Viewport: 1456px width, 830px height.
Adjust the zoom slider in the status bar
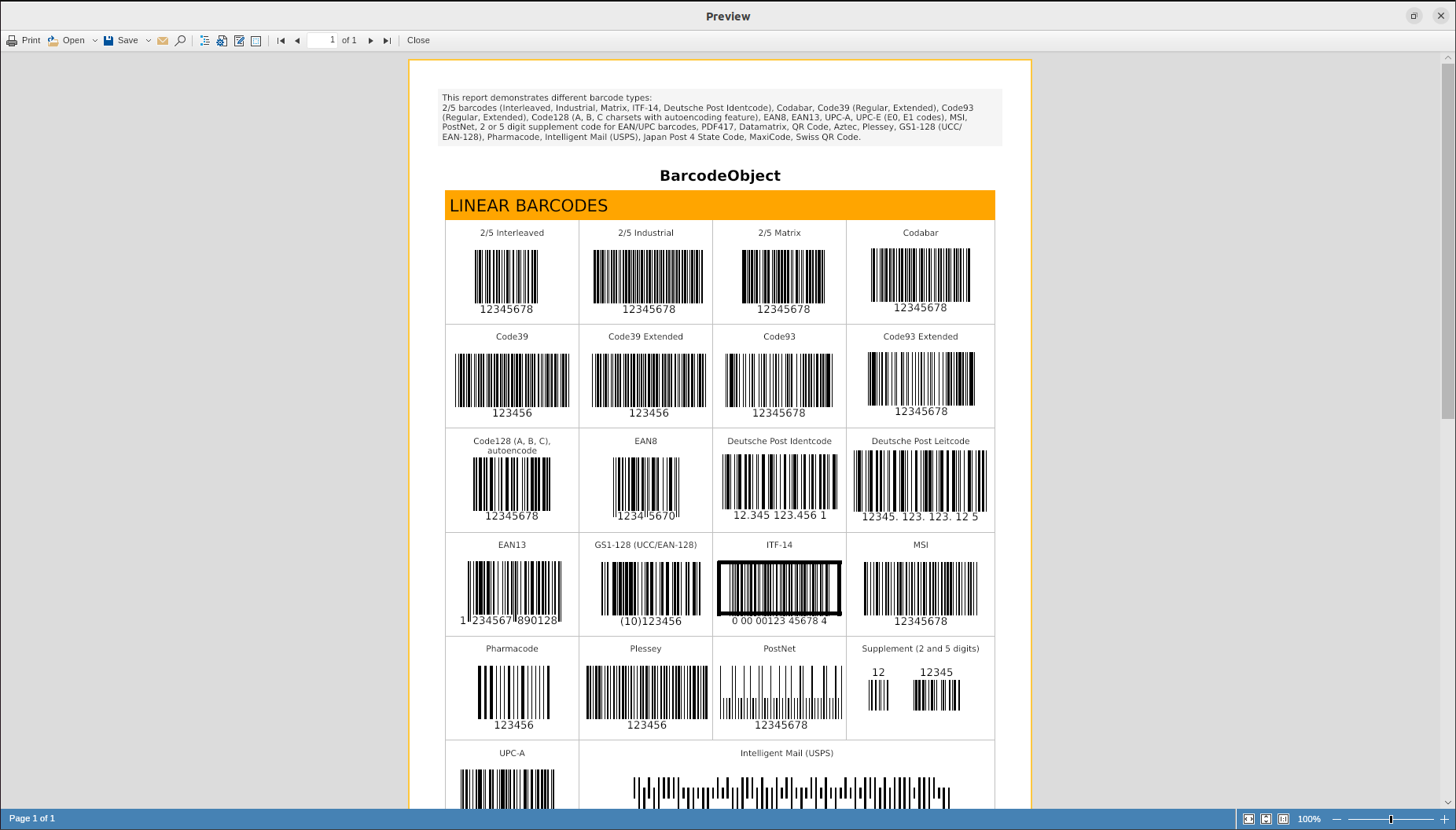pyautogui.click(x=1391, y=819)
